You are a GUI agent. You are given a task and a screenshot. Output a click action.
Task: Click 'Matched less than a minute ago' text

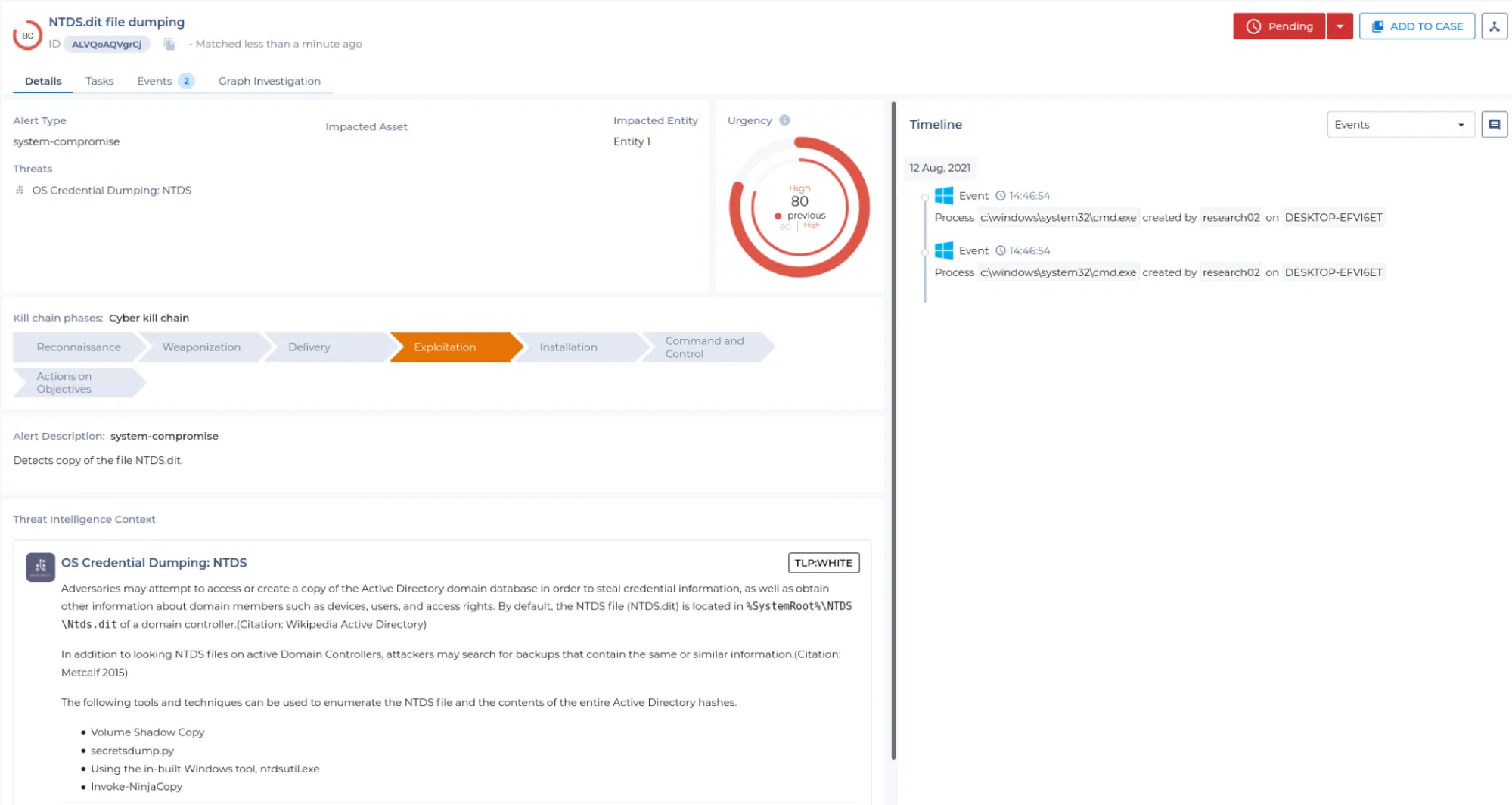[278, 45]
